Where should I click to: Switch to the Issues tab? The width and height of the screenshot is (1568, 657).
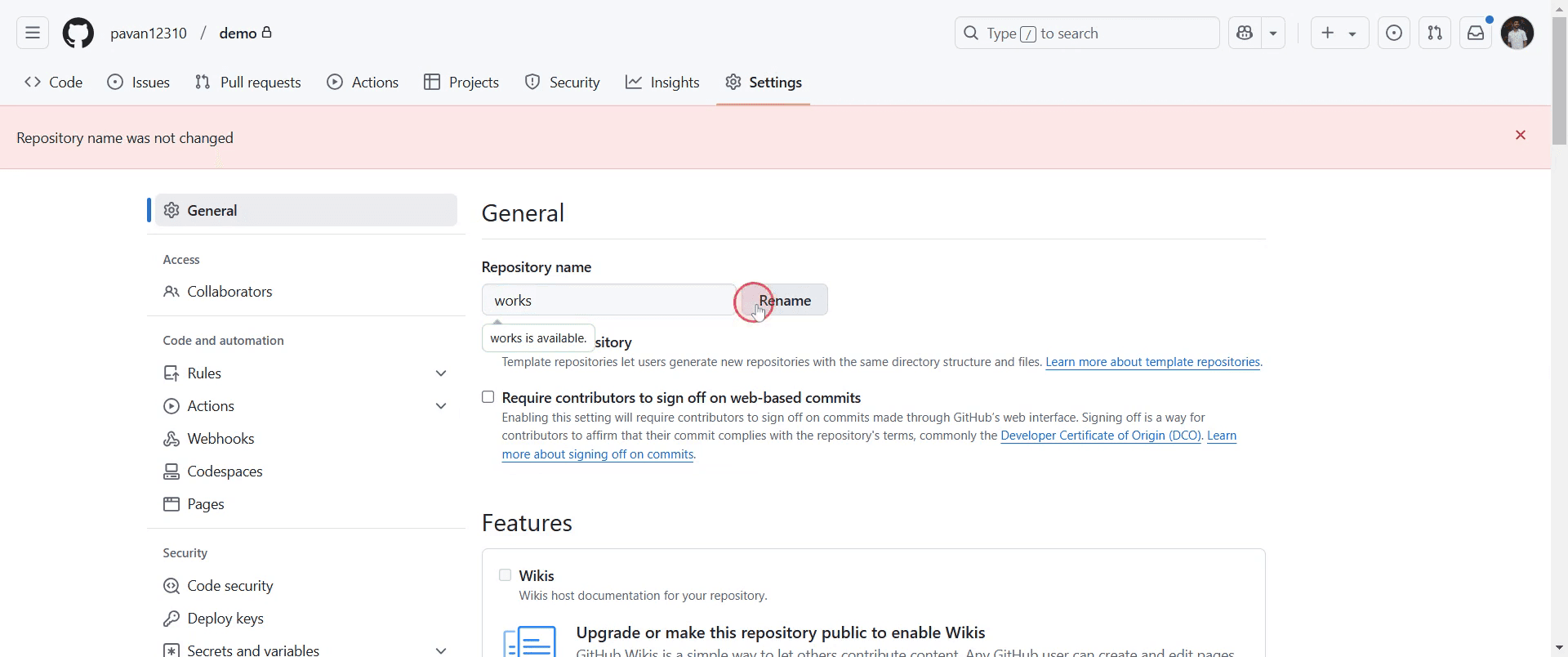pyautogui.click(x=139, y=83)
